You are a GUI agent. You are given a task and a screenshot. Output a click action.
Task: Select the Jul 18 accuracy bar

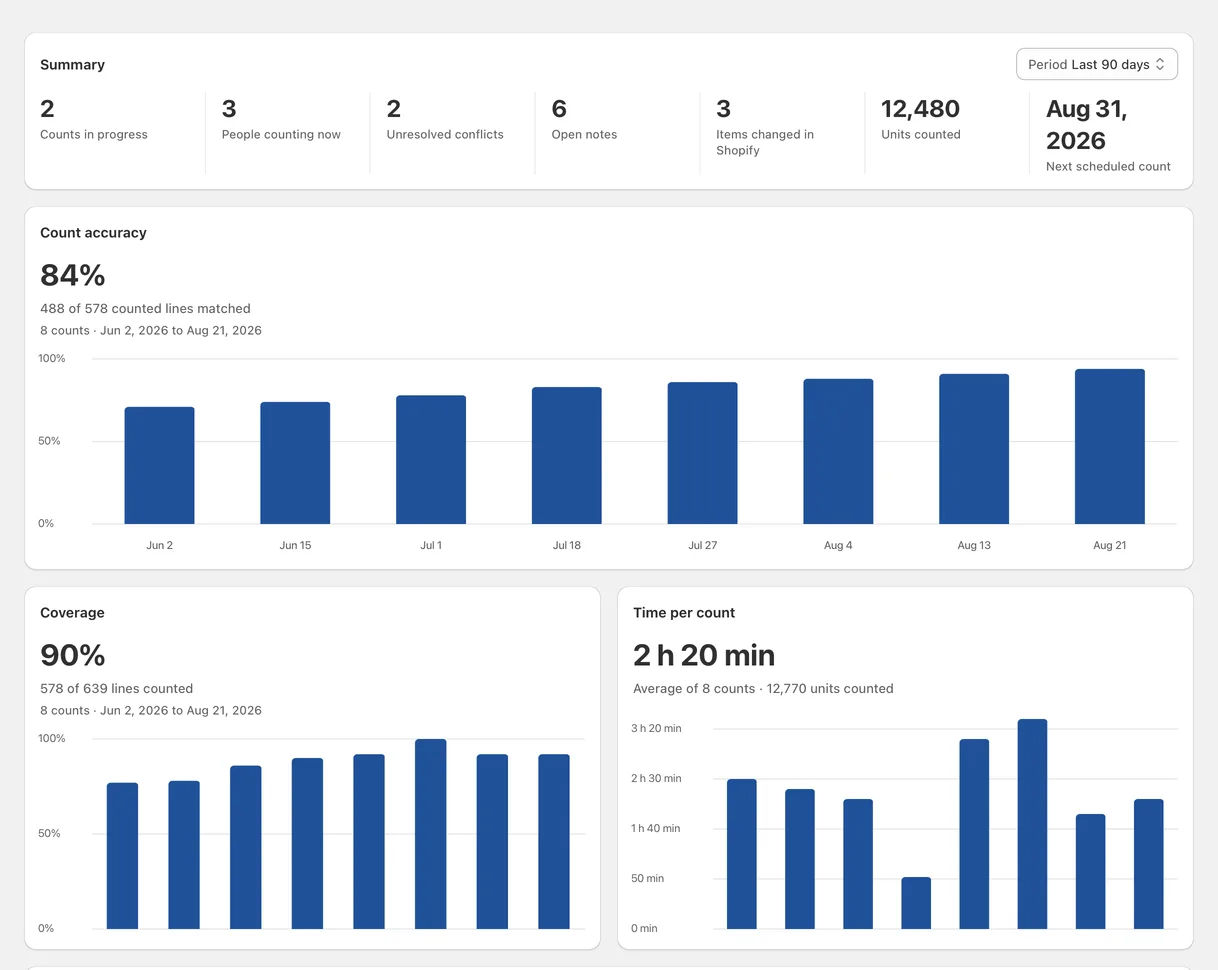pyautogui.click(x=567, y=456)
